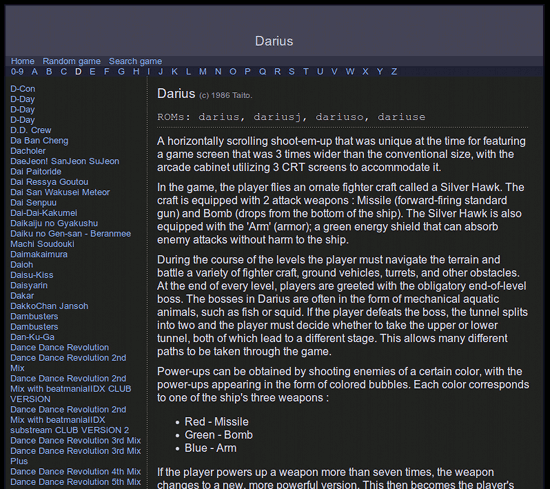
Task: Open Dance Dance Revolution 3rd Mix Plus
Action: [75, 456]
